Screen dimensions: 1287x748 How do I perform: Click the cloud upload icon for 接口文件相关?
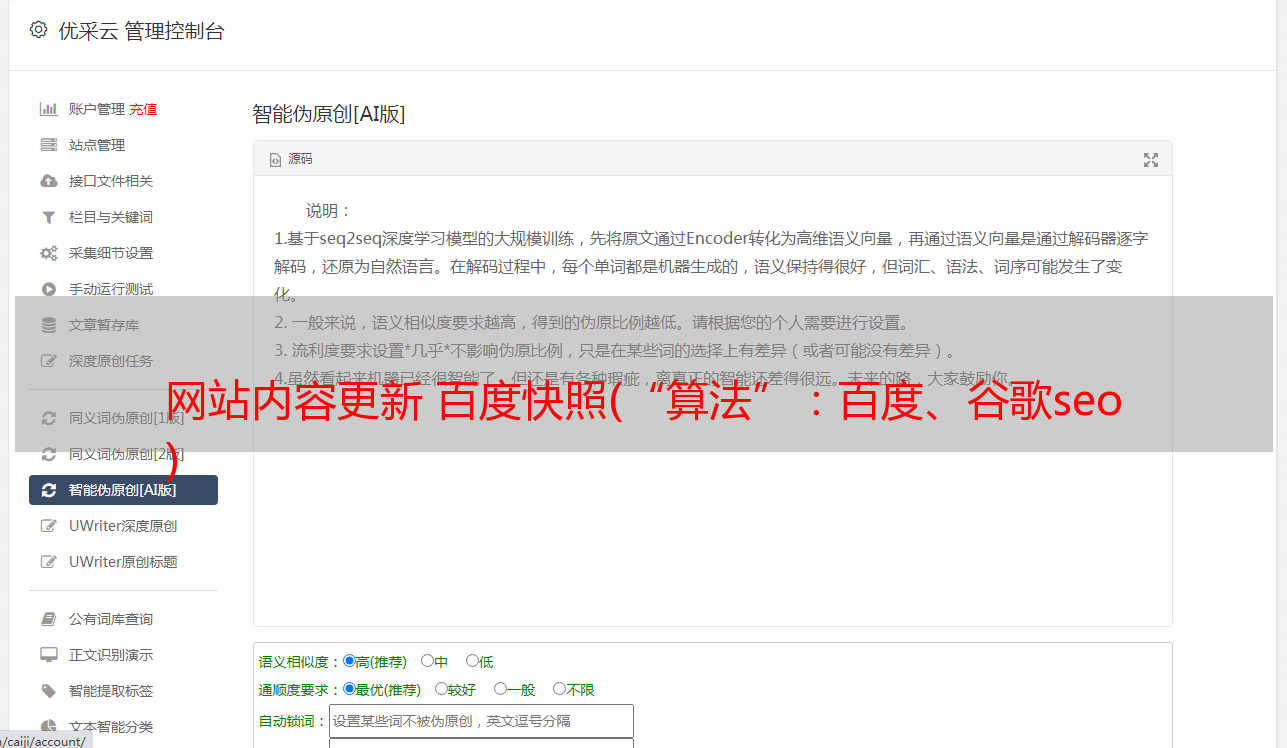[x=48, y=181]
